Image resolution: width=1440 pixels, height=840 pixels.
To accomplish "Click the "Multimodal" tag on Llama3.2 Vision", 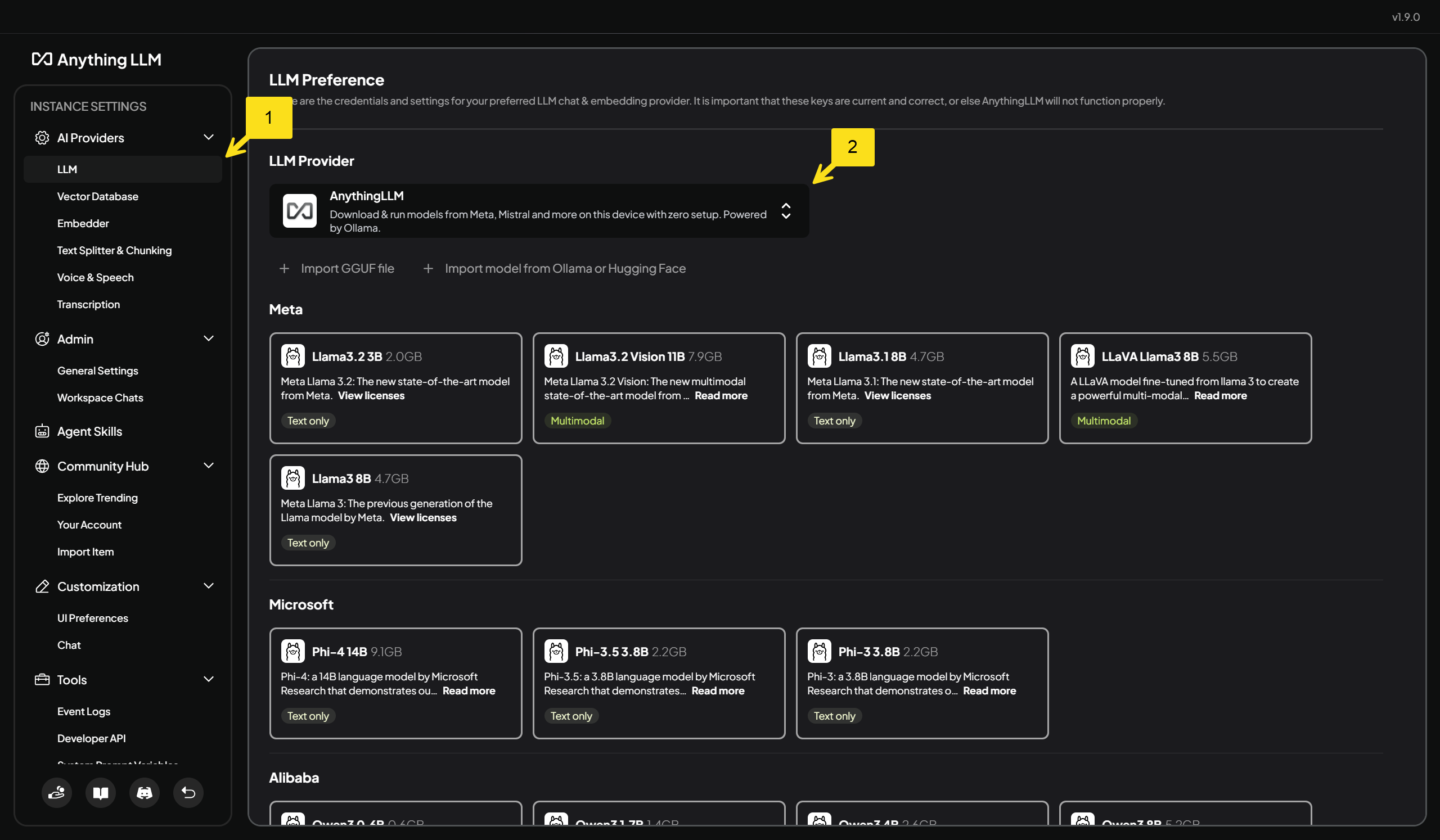I will pyautogui.click(x=577, y=421).
